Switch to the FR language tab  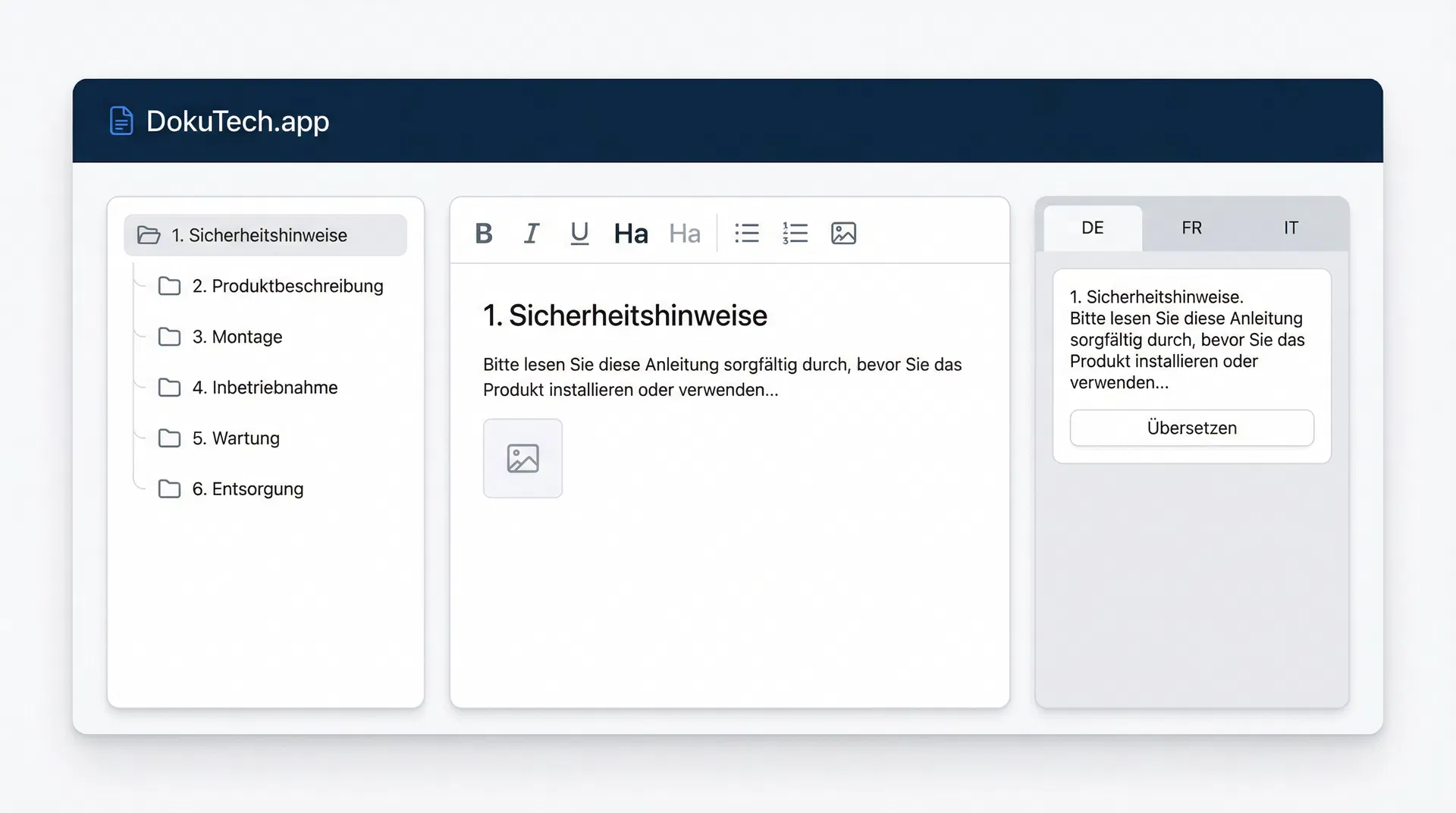[x=1191, y=228]
